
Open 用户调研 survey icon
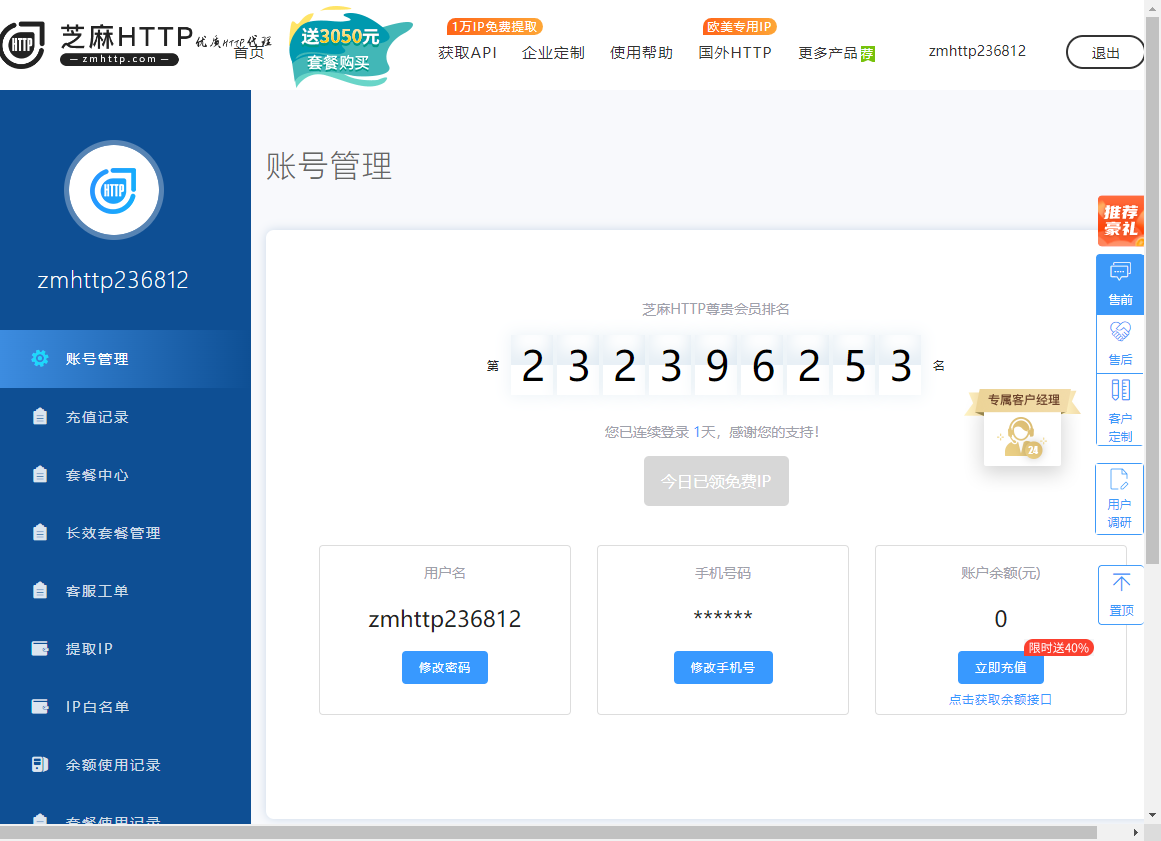(1120, 479)
